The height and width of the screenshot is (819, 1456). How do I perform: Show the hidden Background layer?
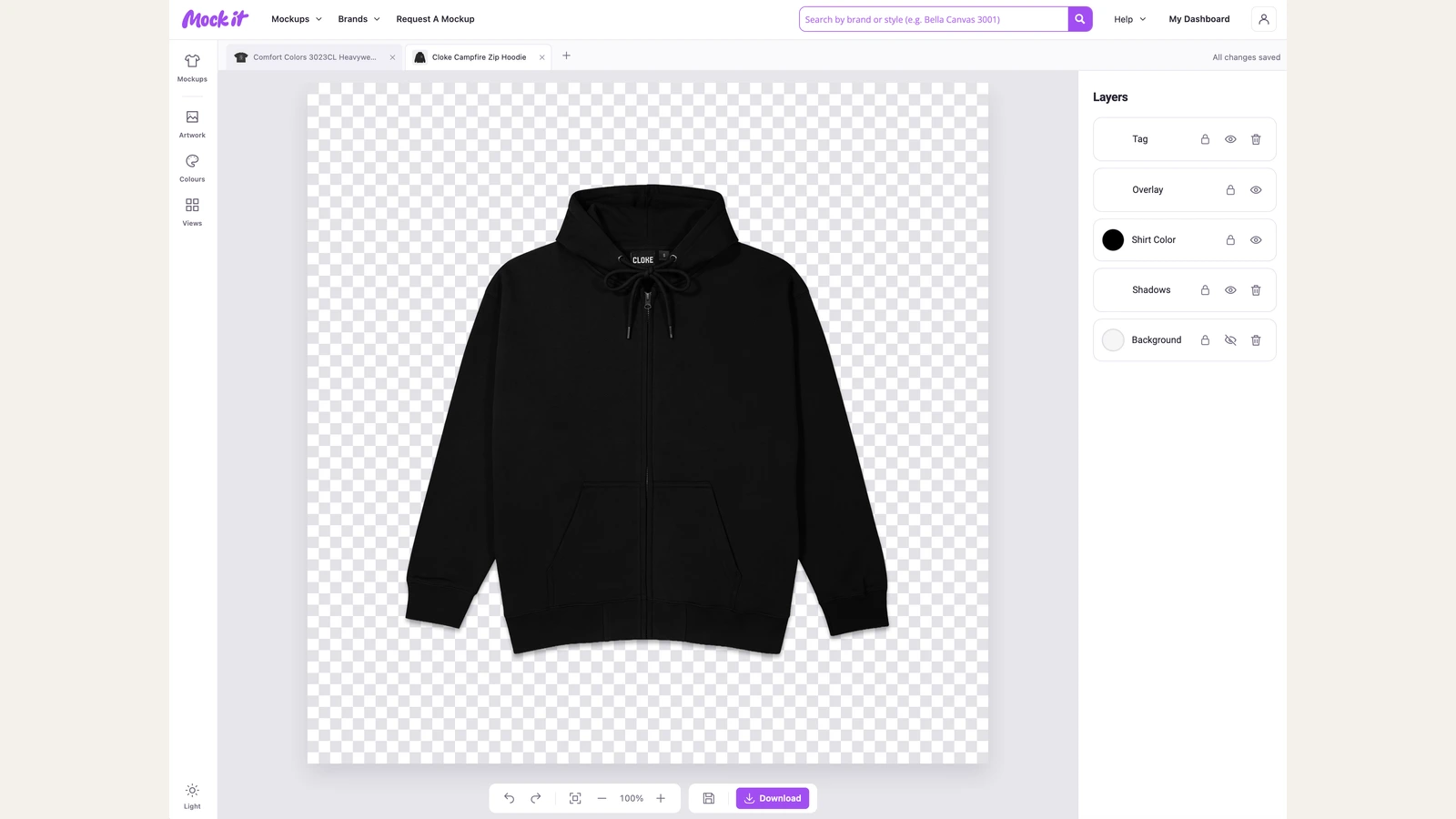pyautogui.click(x=1230, y=340)
